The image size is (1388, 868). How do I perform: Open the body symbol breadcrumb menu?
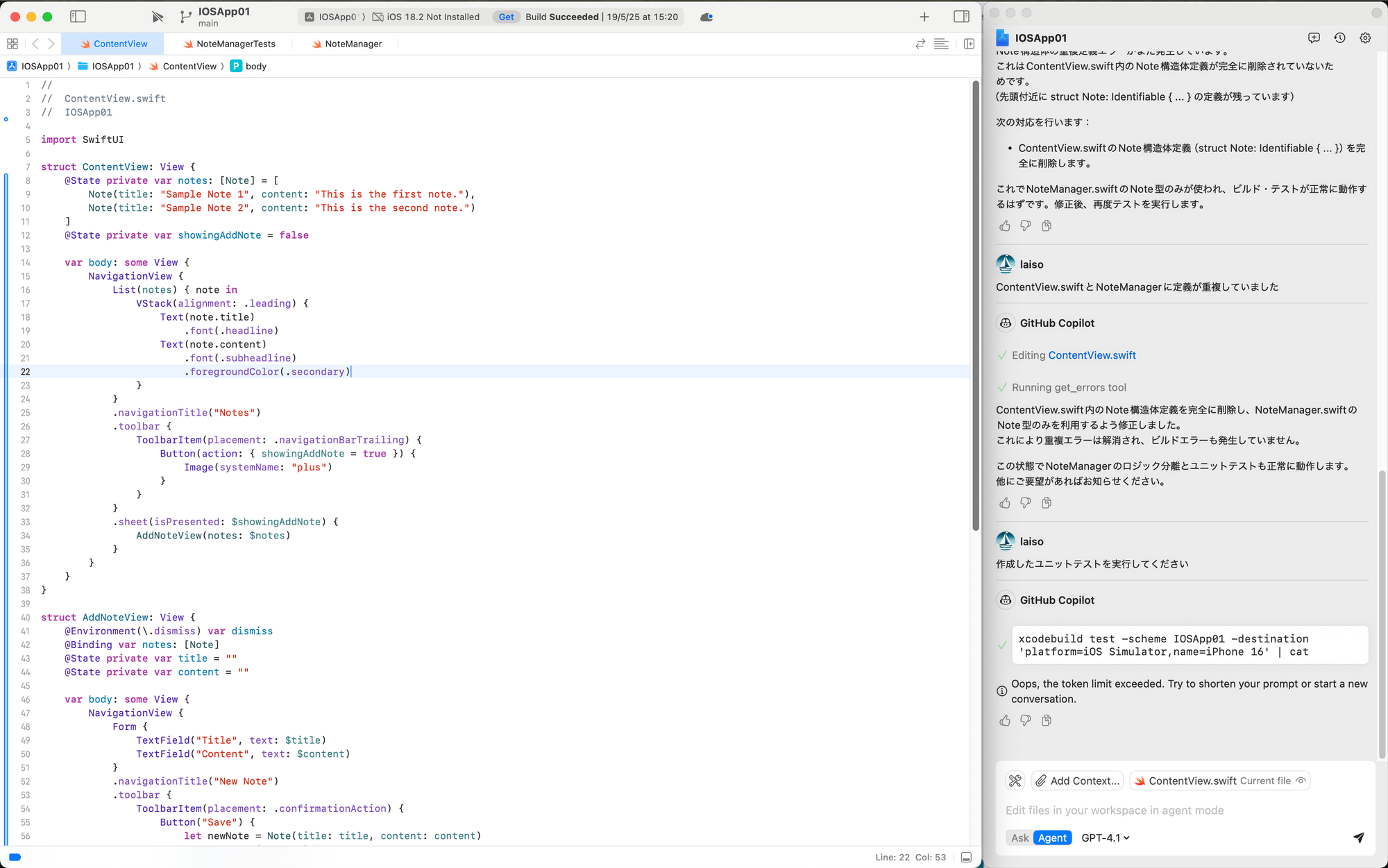(255, 66)
